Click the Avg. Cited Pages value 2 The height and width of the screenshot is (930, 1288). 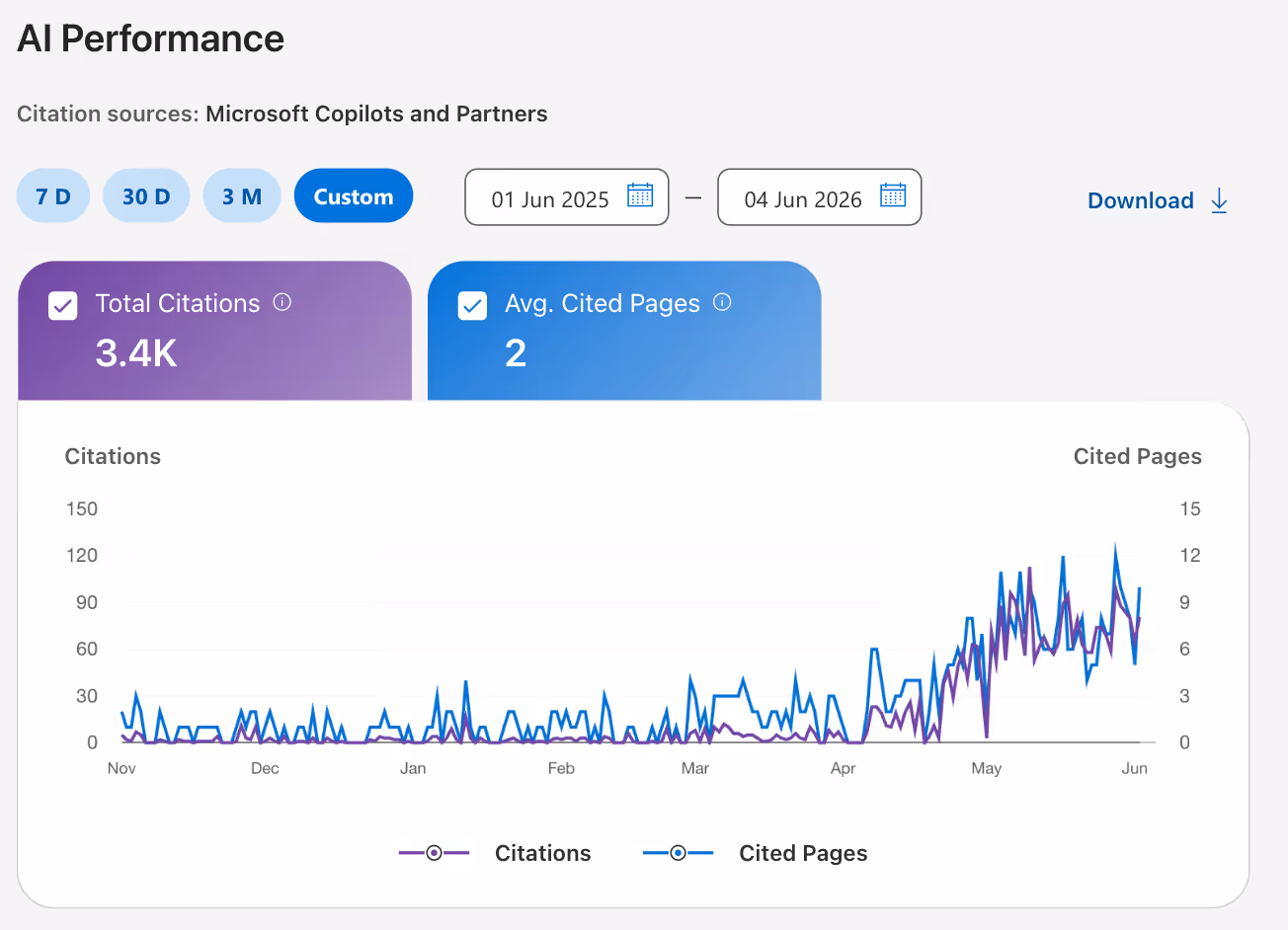point(516,352)
